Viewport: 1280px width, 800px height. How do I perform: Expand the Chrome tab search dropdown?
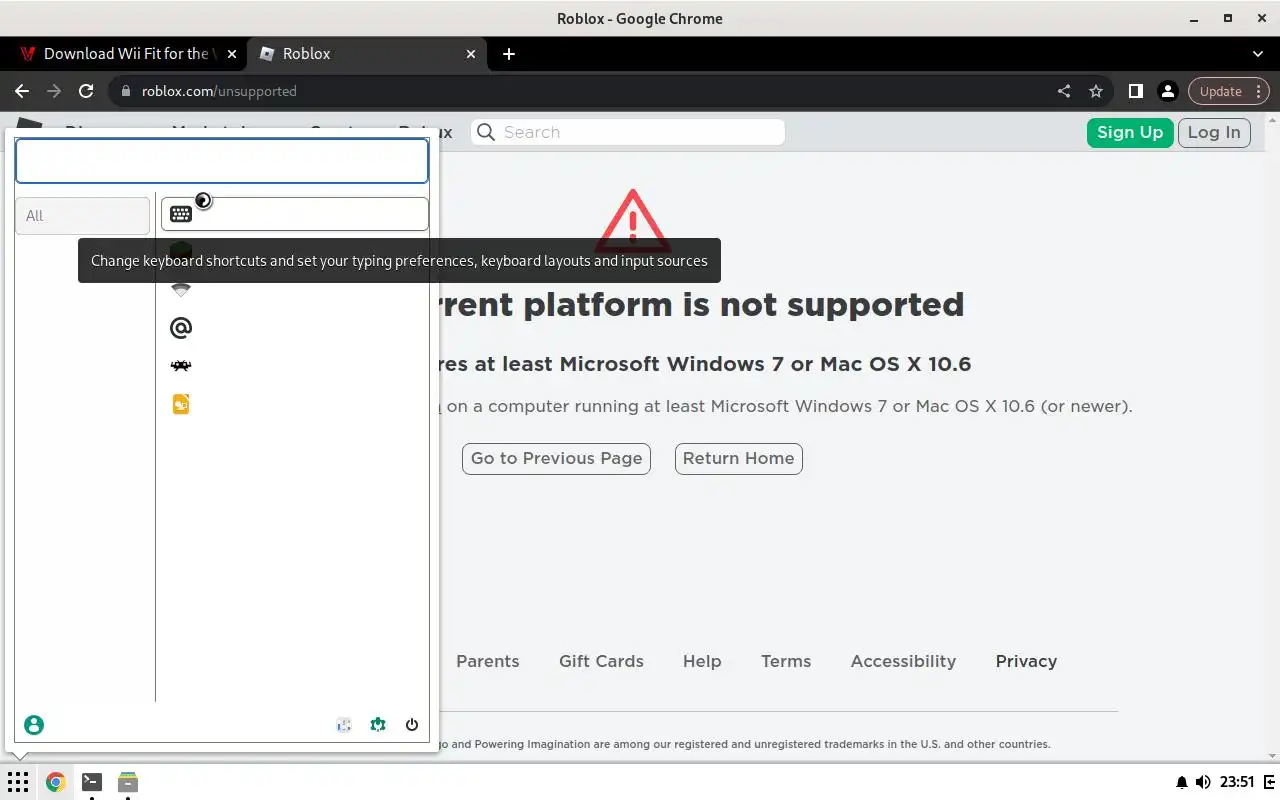[1258, 54]
